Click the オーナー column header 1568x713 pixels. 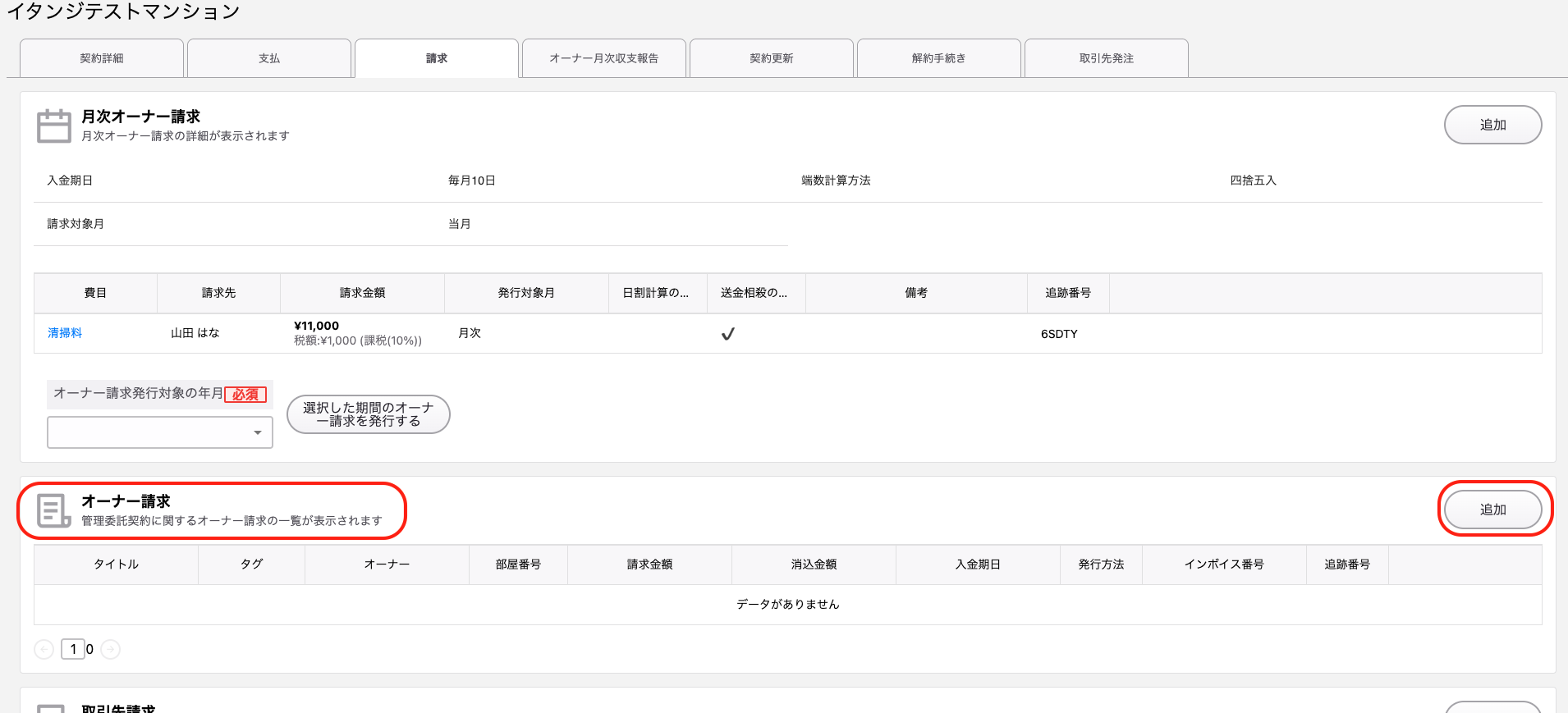tap(387, 564)
